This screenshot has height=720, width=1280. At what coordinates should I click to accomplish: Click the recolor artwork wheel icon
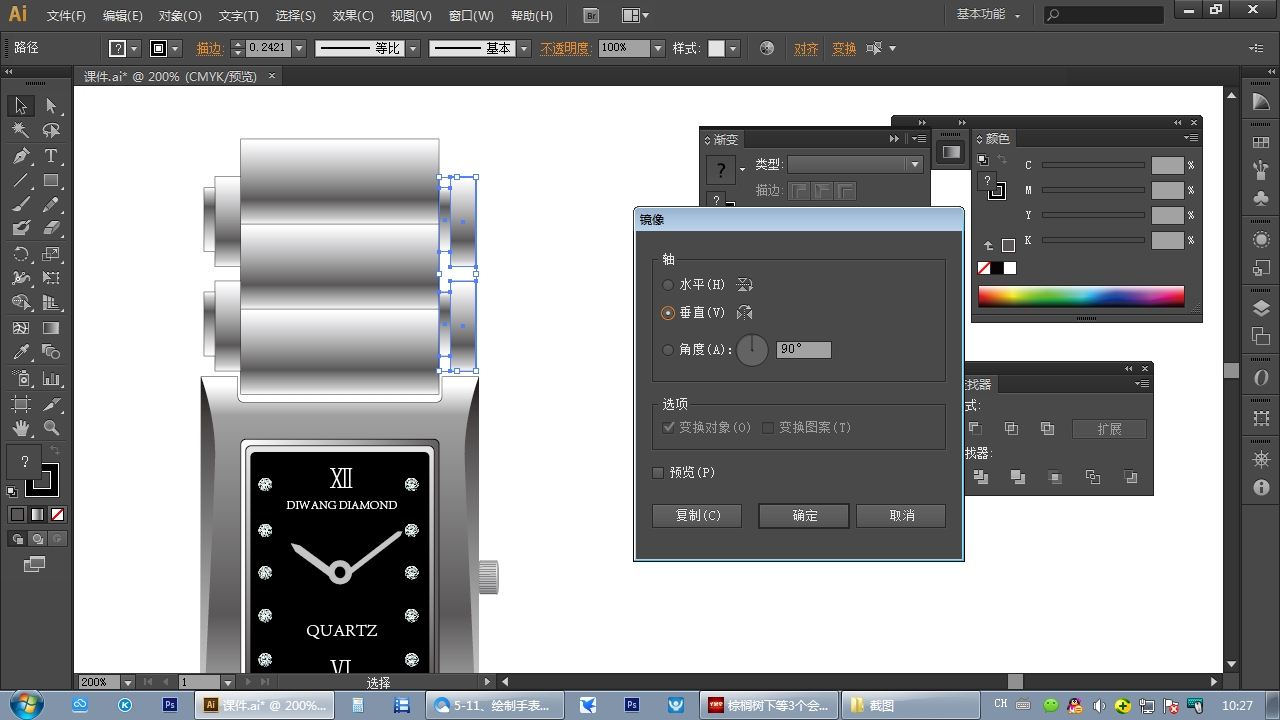coord(767,48)
